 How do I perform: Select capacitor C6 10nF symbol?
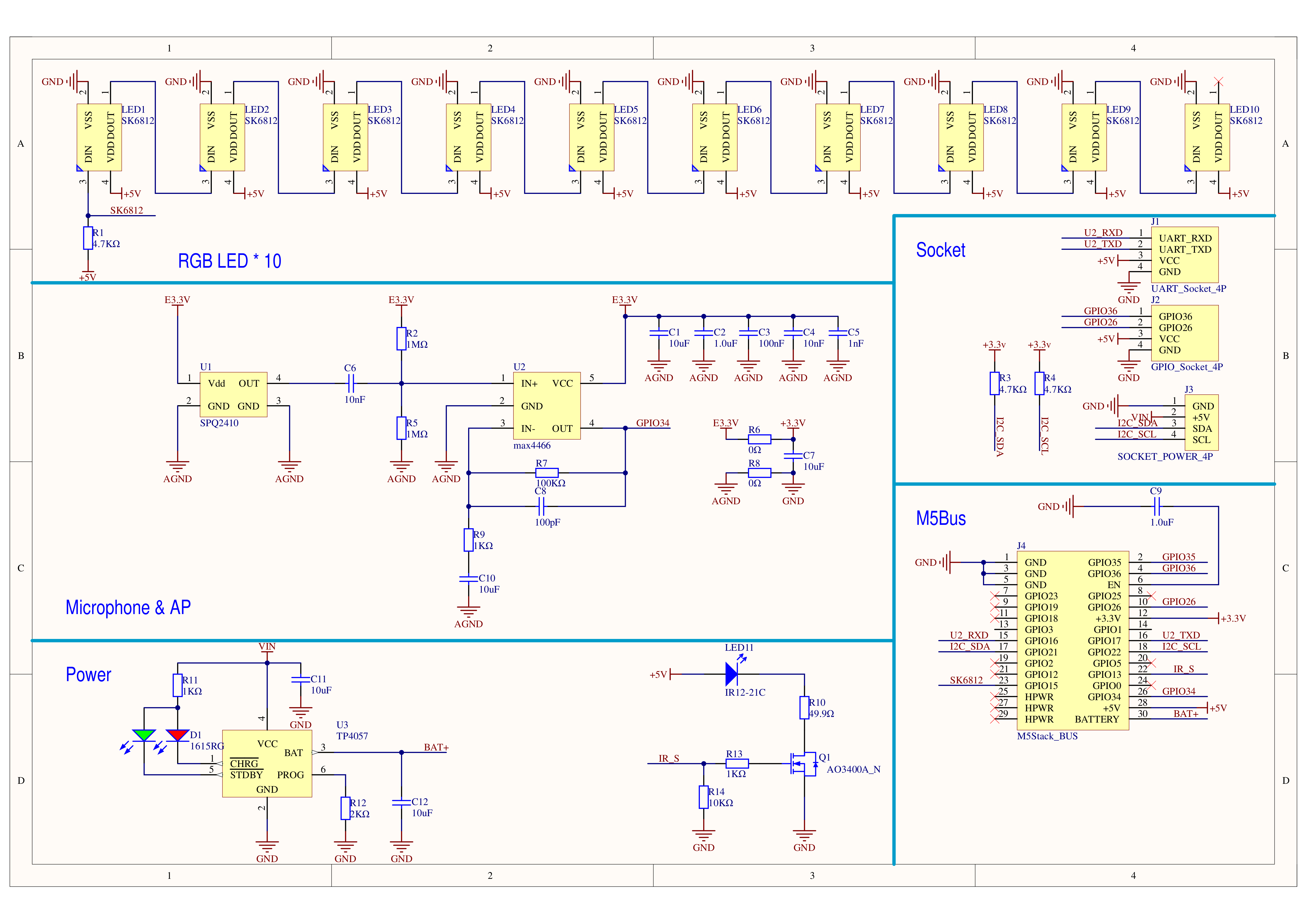pyautogui.click(x=351, y=383)
